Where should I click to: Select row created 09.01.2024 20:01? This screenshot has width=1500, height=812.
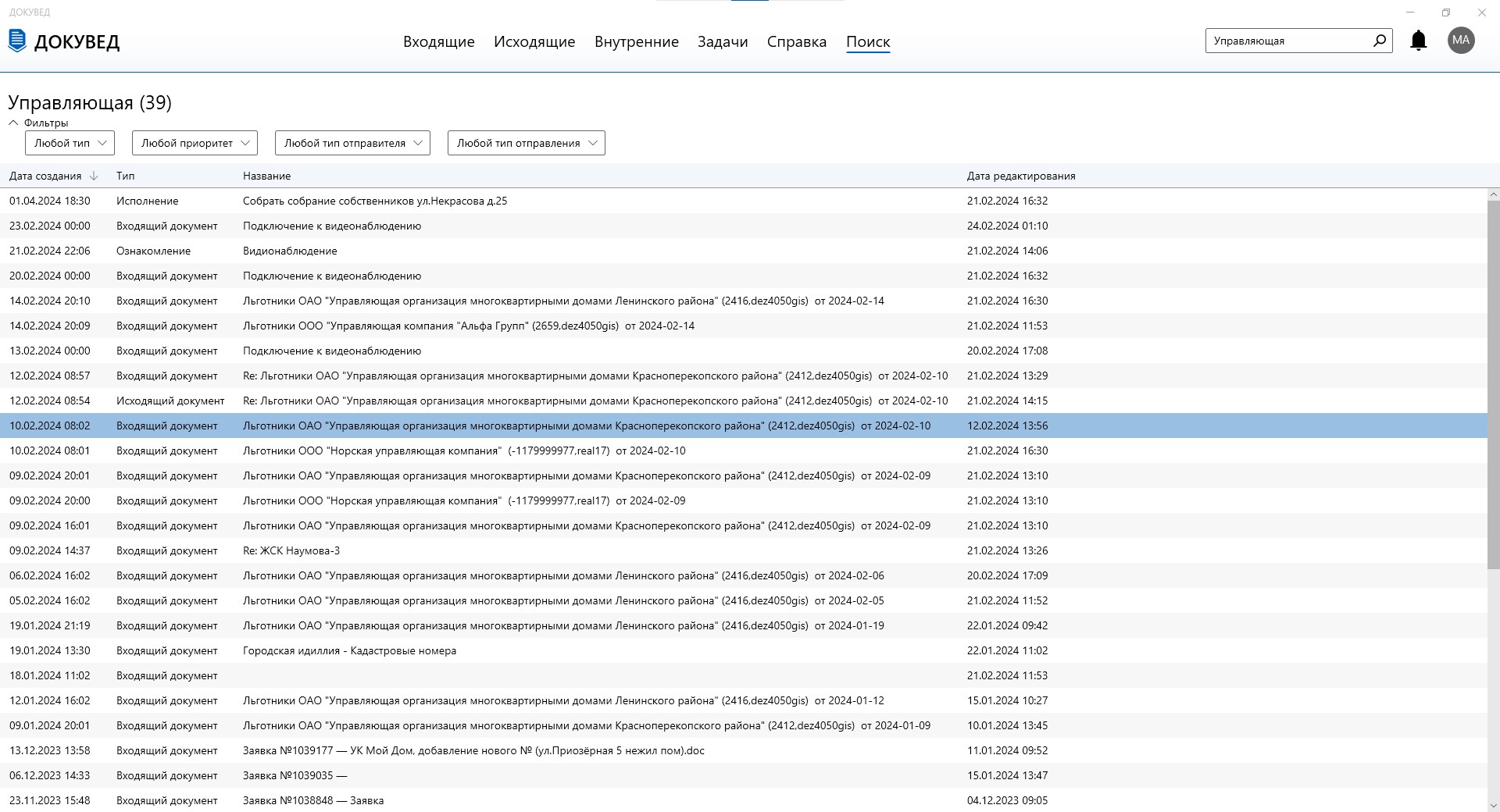point(743,725)
